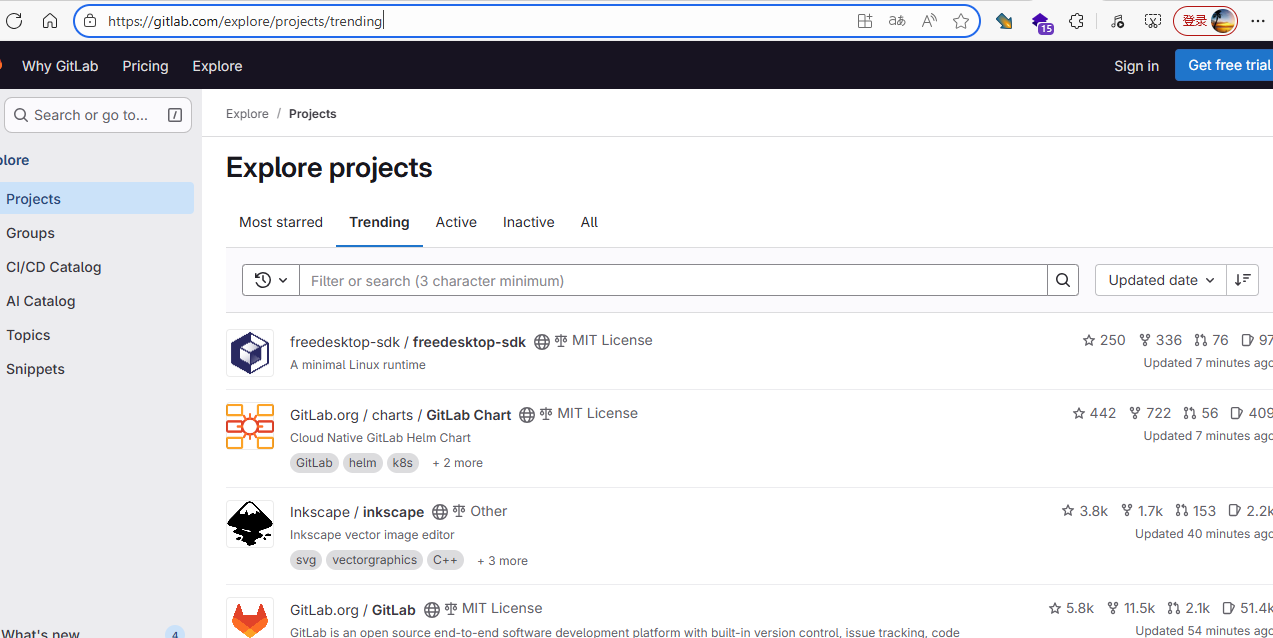Click merge requests count 153 for inkscape

coord(1196,511)
